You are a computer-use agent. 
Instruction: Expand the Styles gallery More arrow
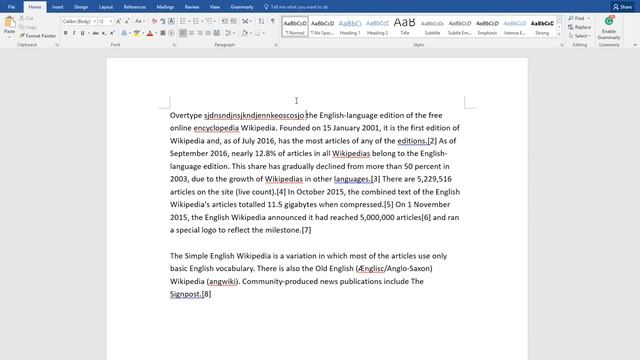[x=559, y=35]
